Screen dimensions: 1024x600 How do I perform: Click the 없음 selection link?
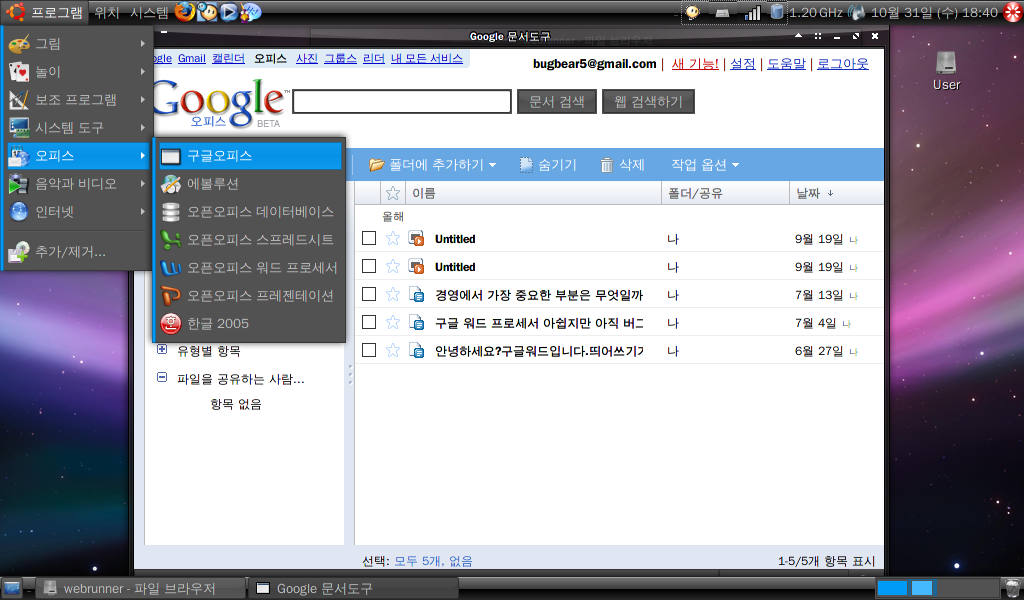coord(460,561)
